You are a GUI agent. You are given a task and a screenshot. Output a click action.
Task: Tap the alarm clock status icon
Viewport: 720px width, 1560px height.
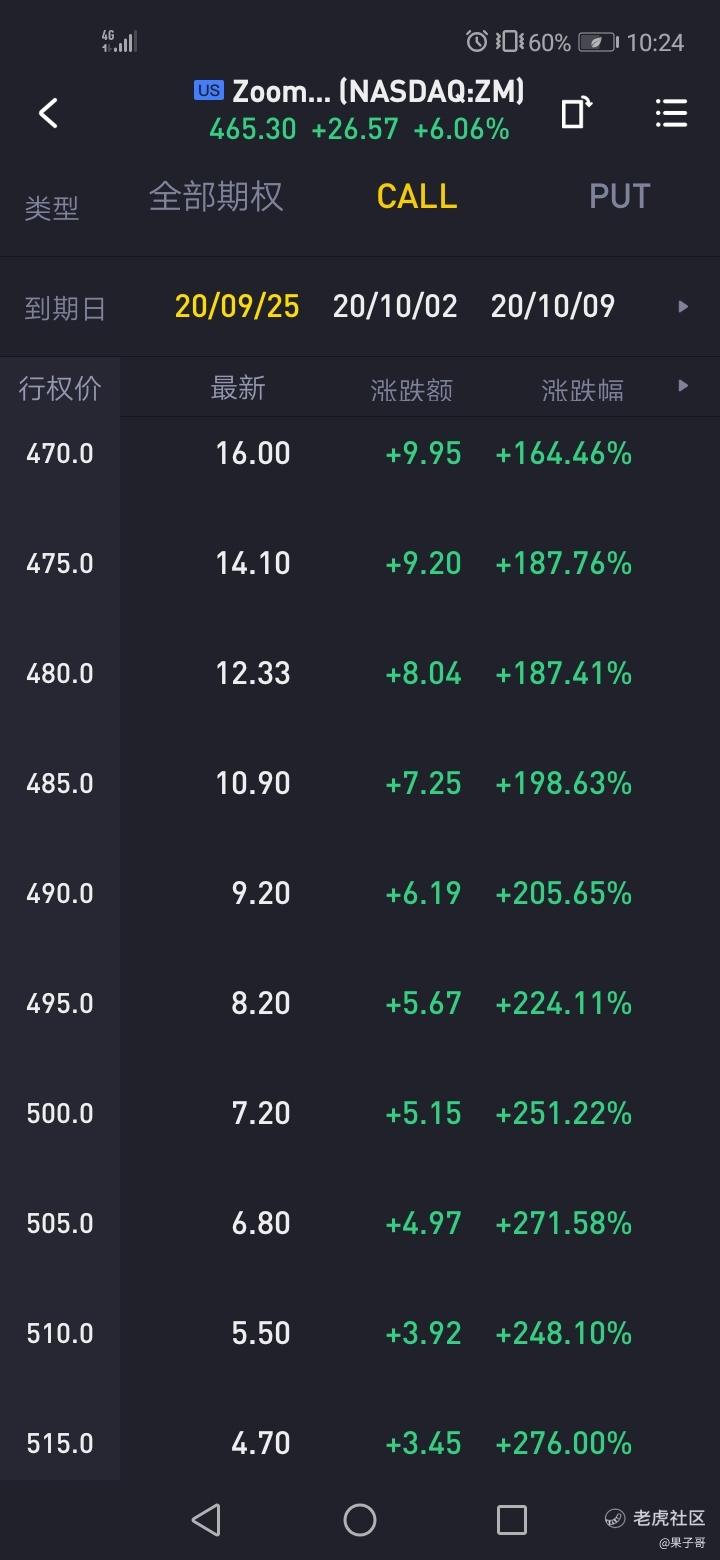pyautogui.click(x=477, y=42)
